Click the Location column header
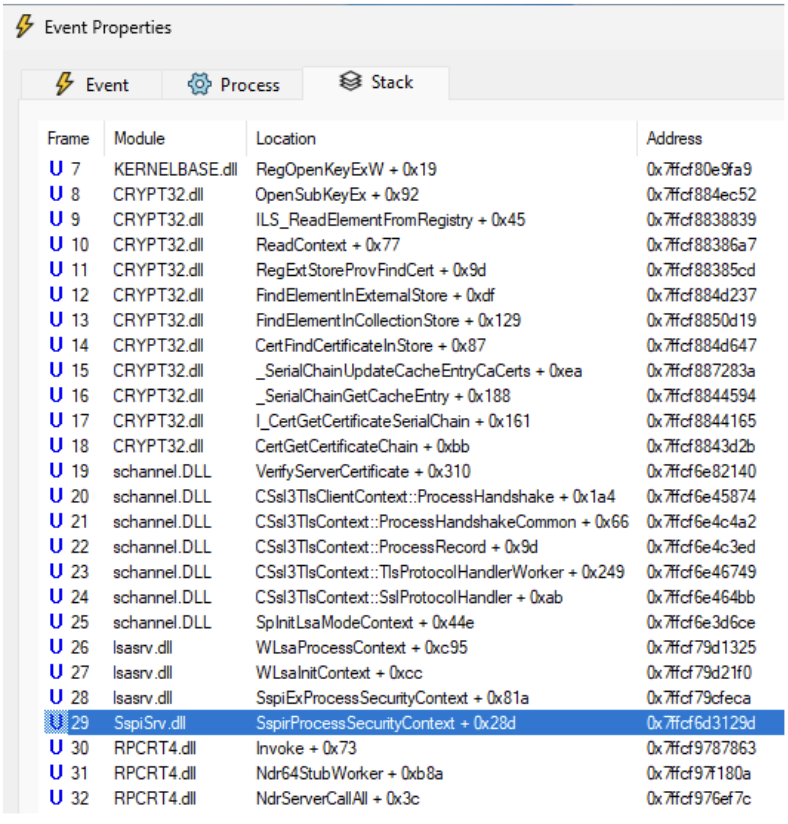788x824 pixels. 286,139
